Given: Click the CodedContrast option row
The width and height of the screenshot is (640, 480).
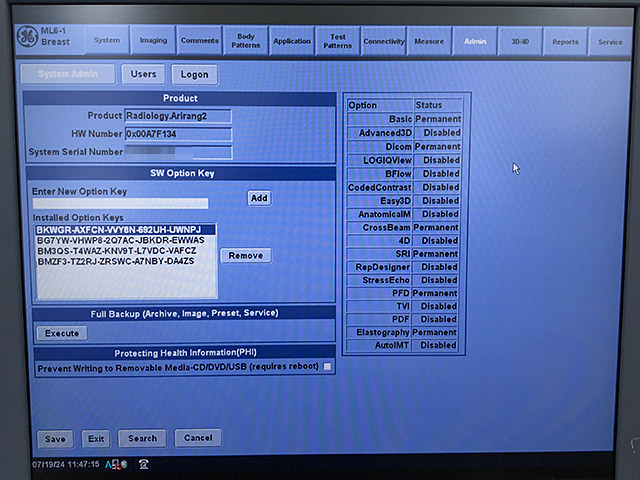Looking at the screenshot, I should [x=404, y=187].
